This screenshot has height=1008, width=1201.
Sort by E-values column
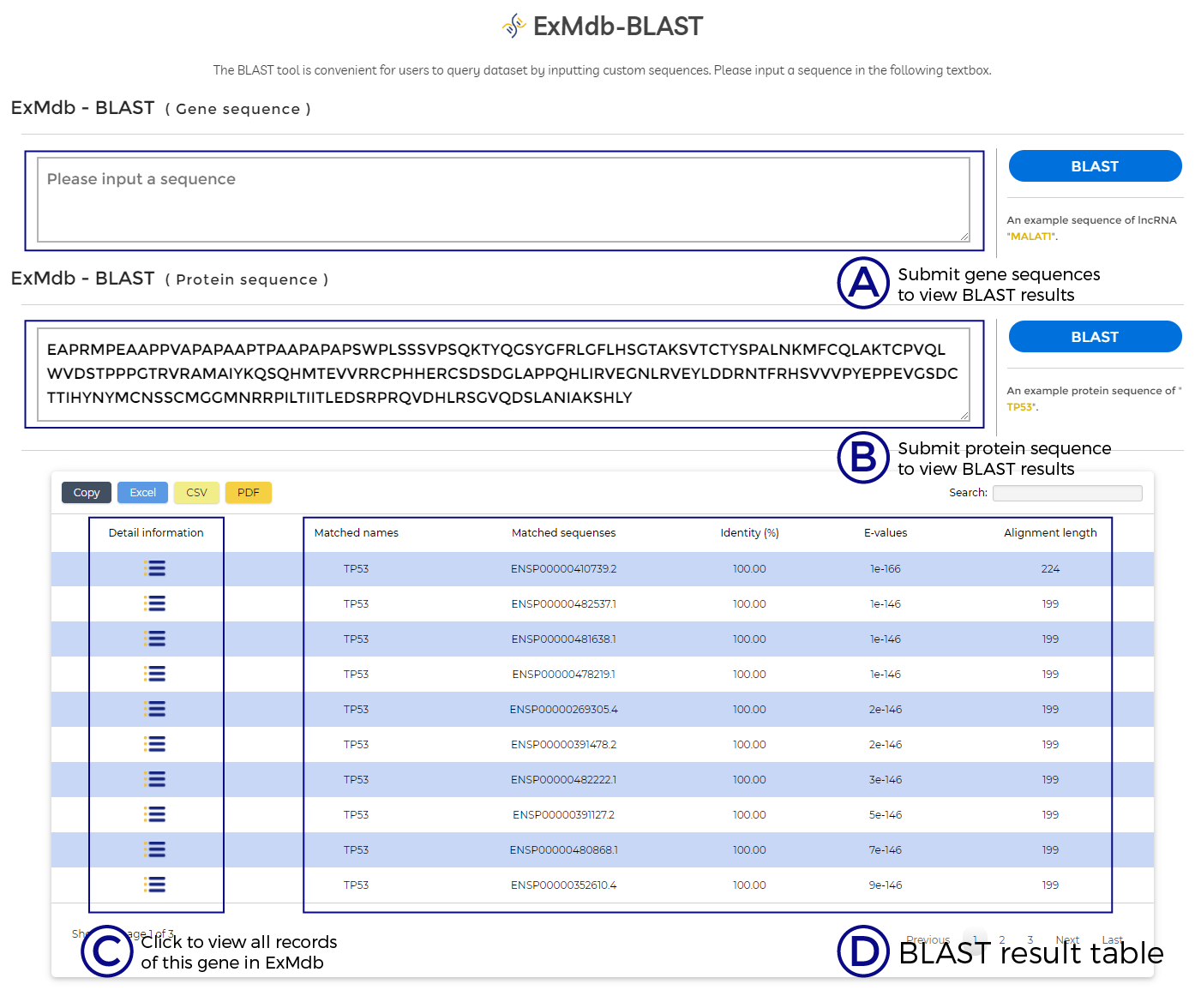(x=886, y=533)
